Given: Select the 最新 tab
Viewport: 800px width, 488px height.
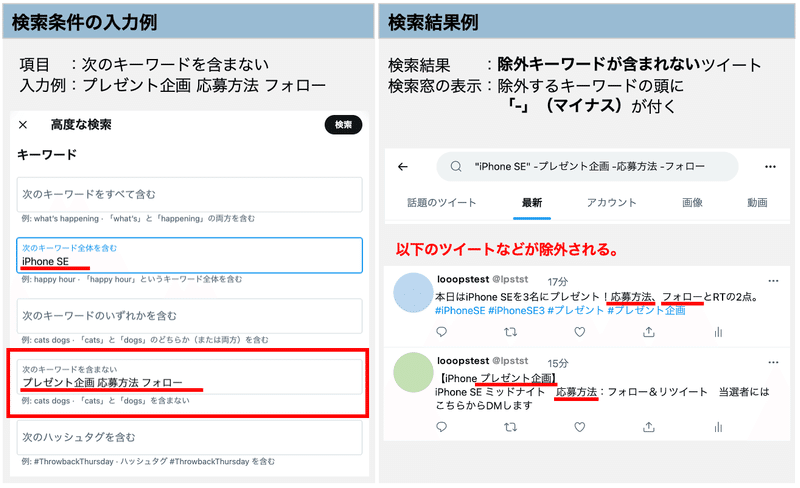Looking at the screenshot, I should 532,203.
